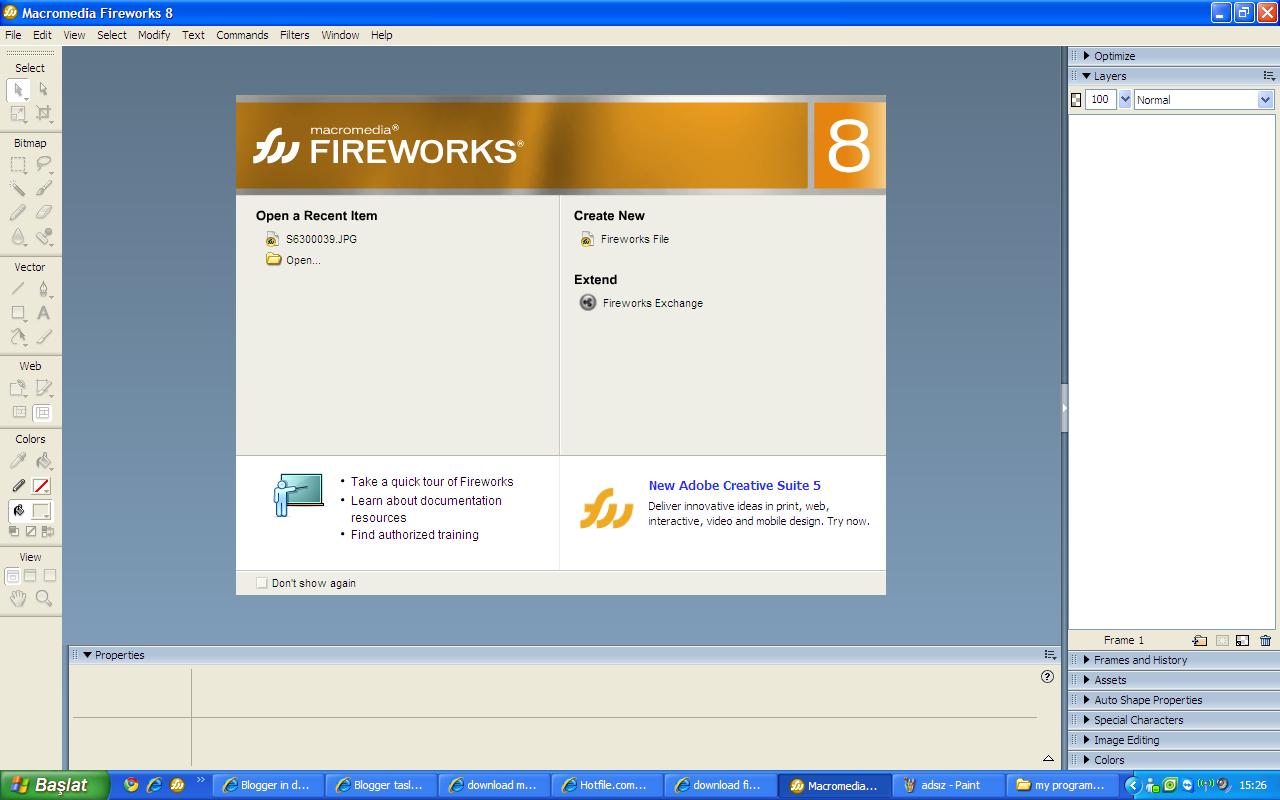
Task: Select the Pointer tool
Action: point(18,90)
